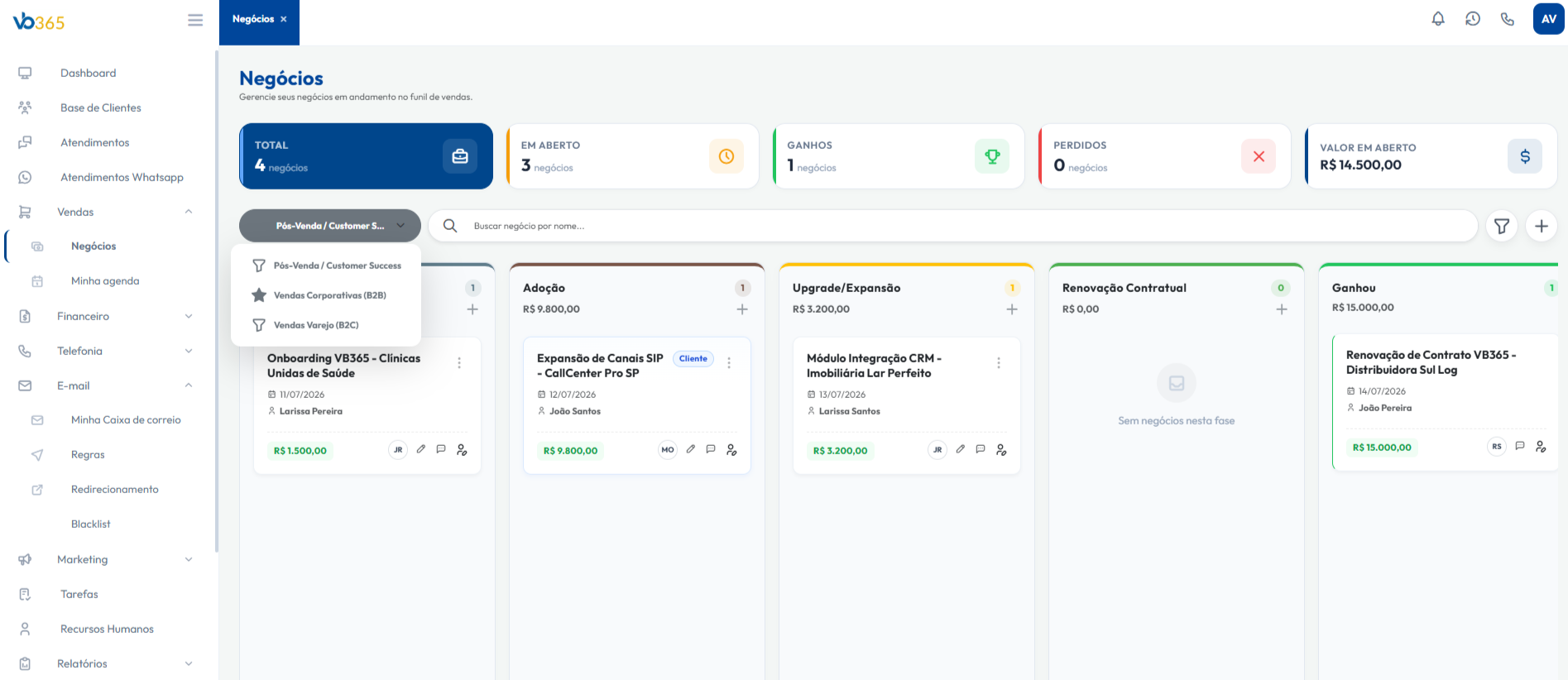The height and width of the screenshot is (680, 1568).
Task: Expand the Marketing sidebar section
Action: tap(189, 559)
